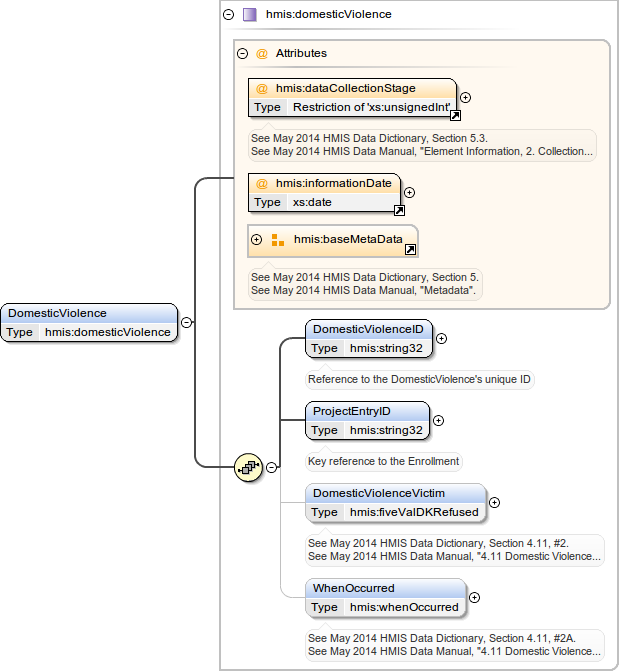Click the link arrow on hmis:informationDate
620x672 pixels.
coord(398,211)
